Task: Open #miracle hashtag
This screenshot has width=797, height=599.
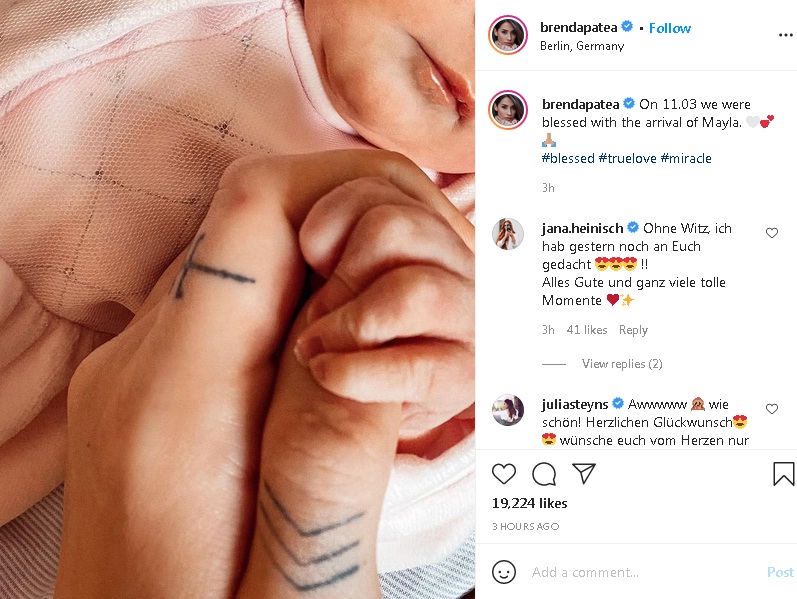Action: click(686, 158)
